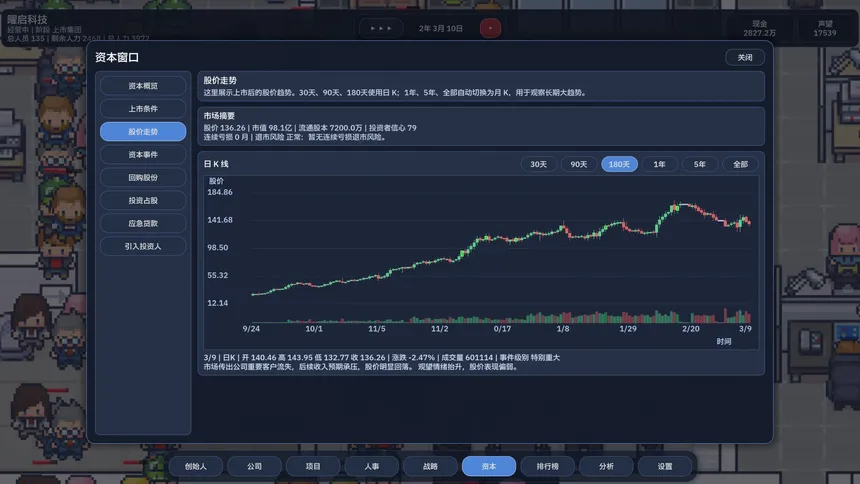Screen dimensions: 860x484
Task: Open 回购股份 share buyback option
Action: pos(143,178)
